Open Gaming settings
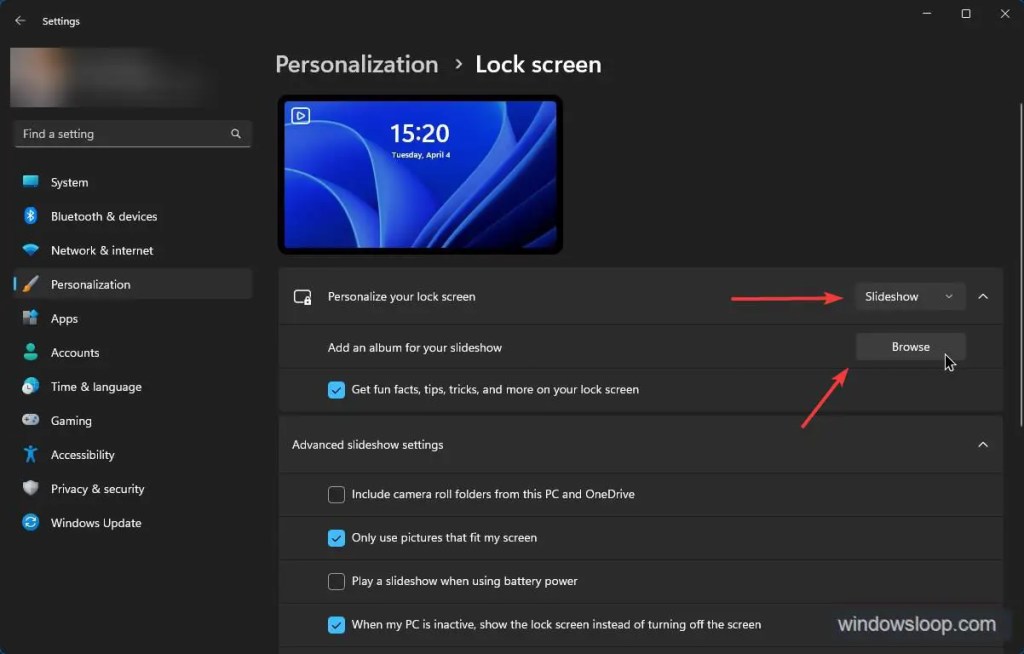1024x654 pixels. (x=133, y=420)
